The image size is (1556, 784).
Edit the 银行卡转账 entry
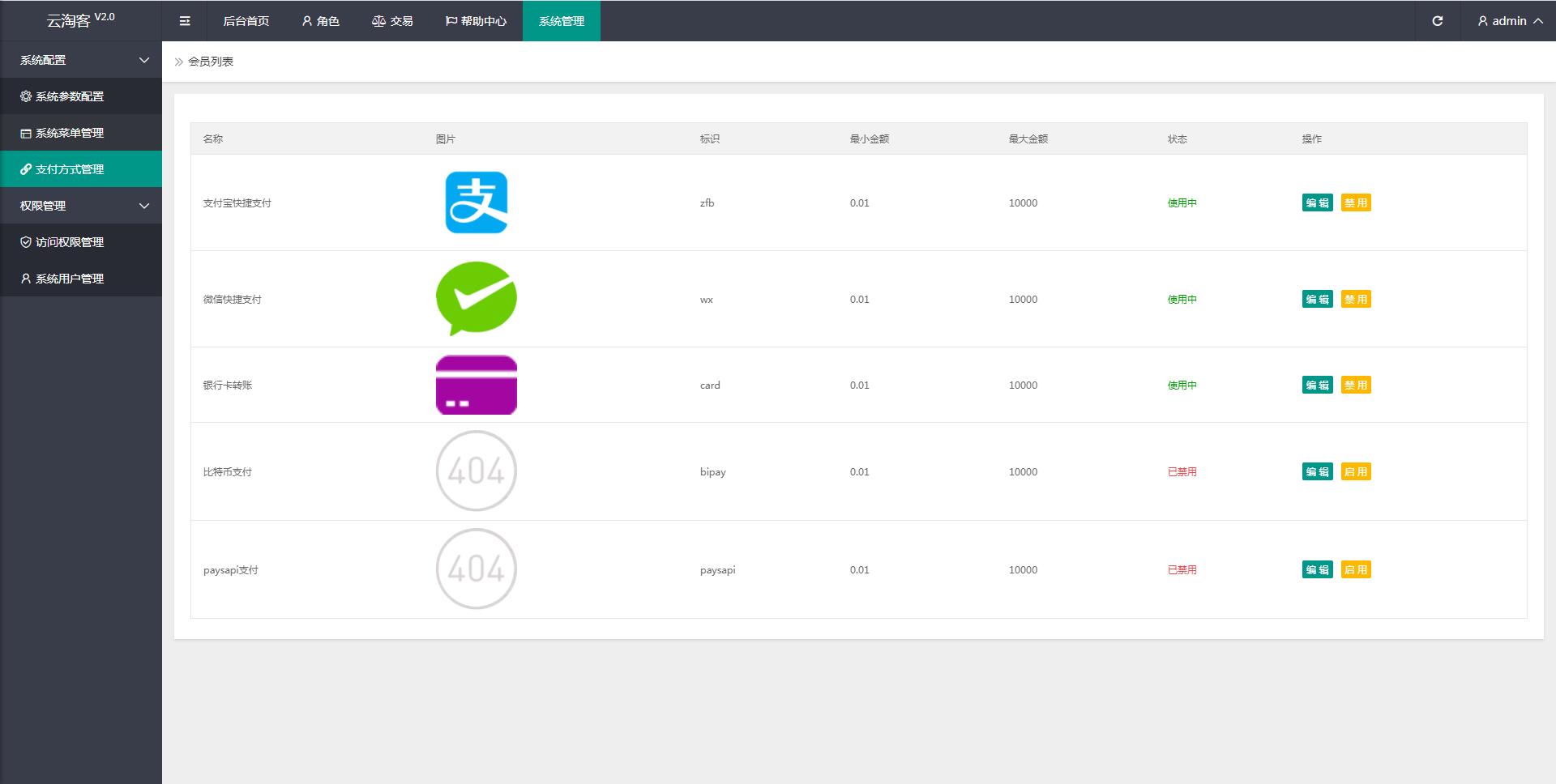click(1317, 386)
